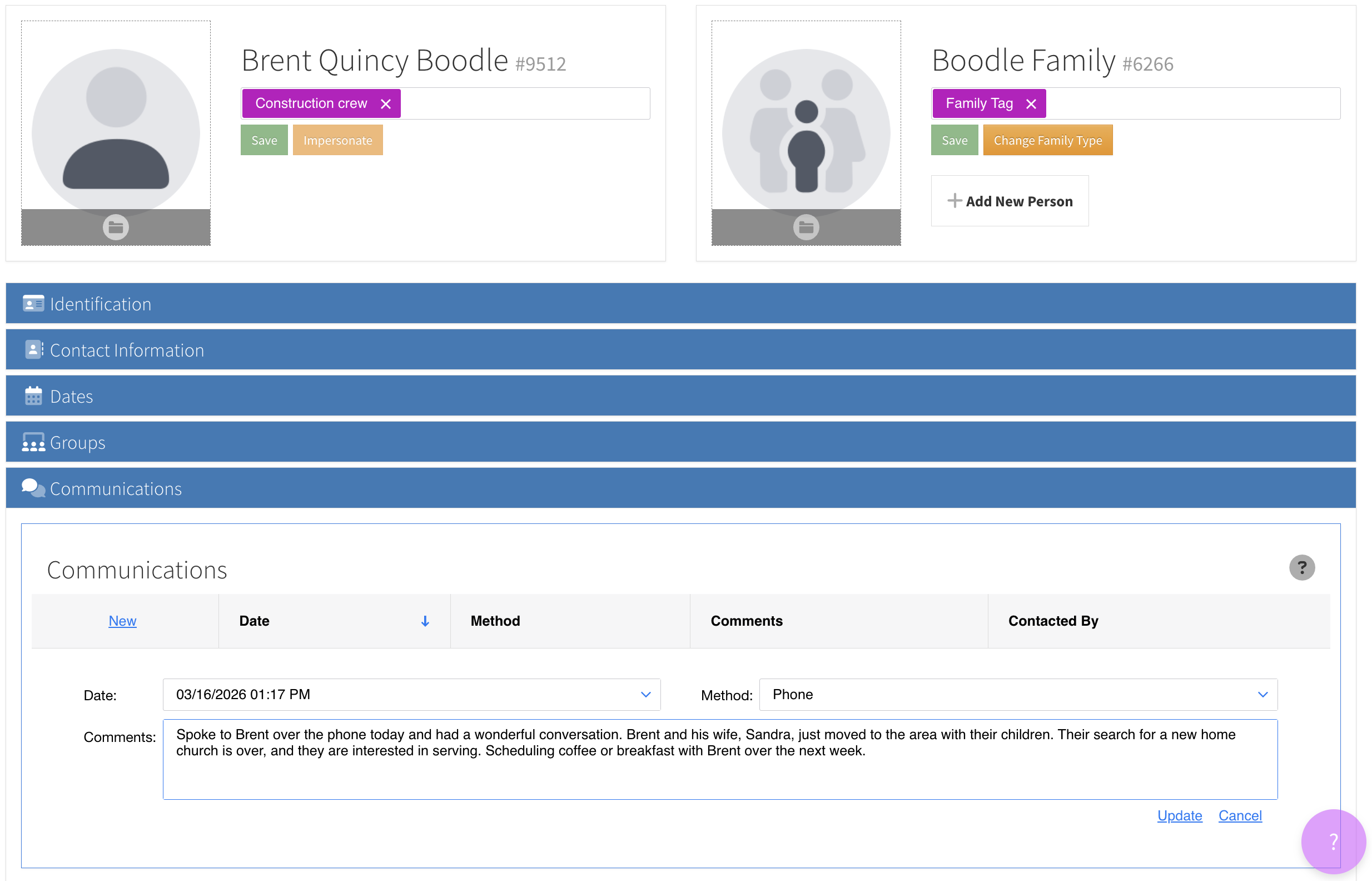Click the folder icon under Brent's photo
This screenshot has height=881, width=1372.
[x=116, y=227]
